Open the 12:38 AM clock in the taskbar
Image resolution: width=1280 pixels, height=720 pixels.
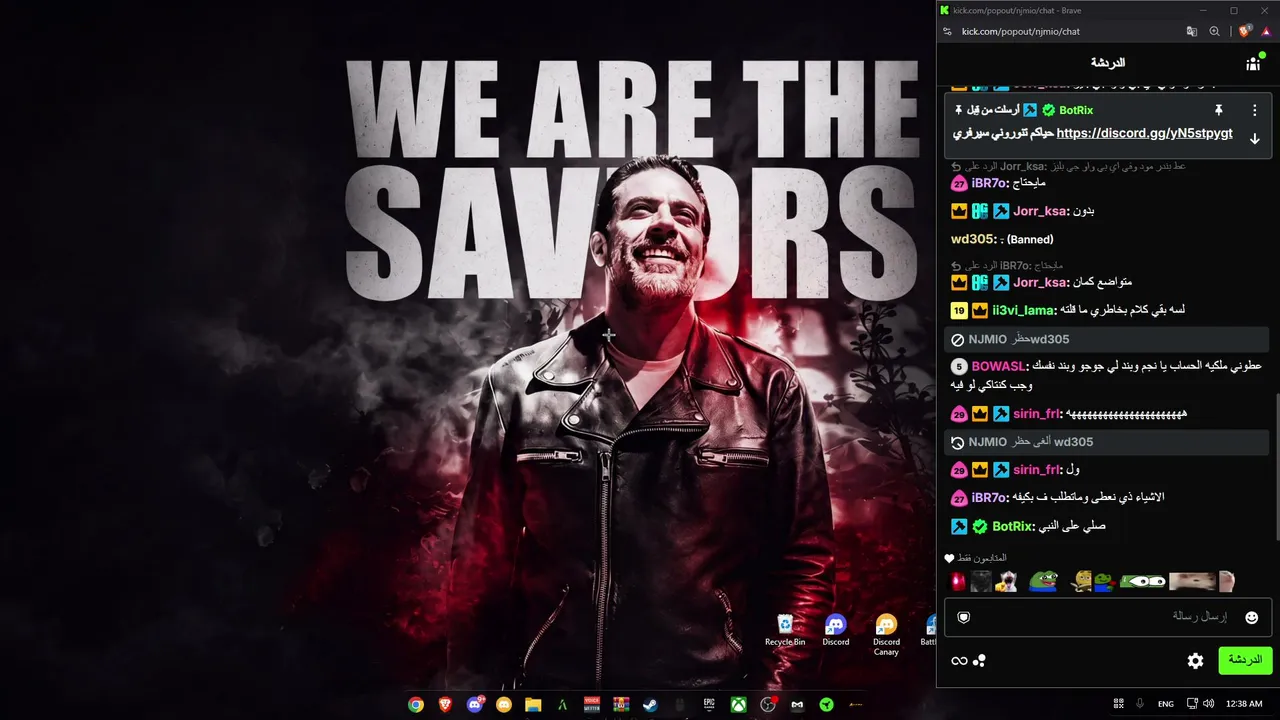(x=1244, y=704)
